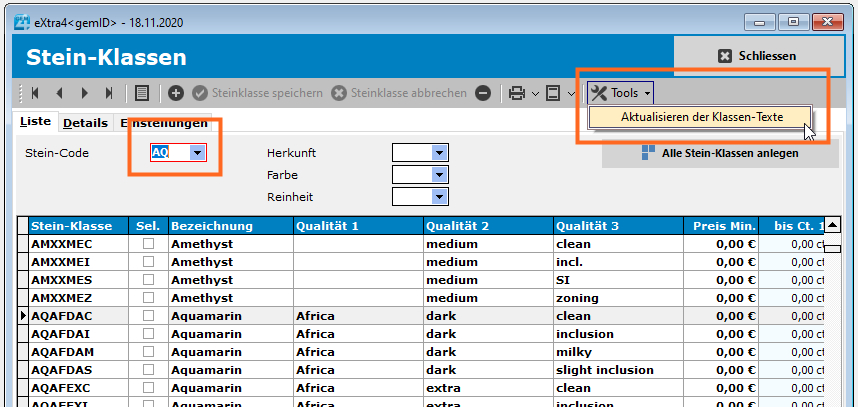Screen dimensions: 858x407
Task: Choose Aktualisieren der Klassen-Texte menu entry
Action: tap(700, 117)
